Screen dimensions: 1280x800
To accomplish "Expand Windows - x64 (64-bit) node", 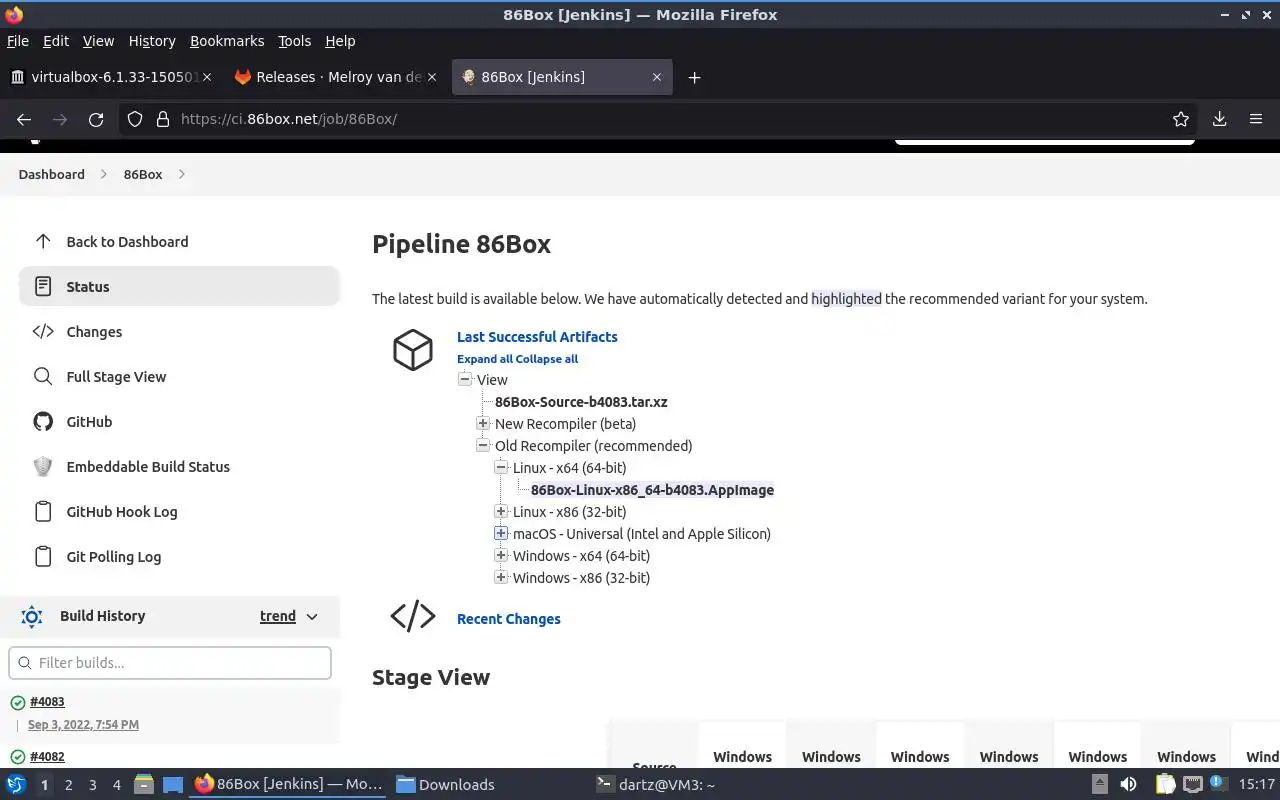I will (501, 555).
